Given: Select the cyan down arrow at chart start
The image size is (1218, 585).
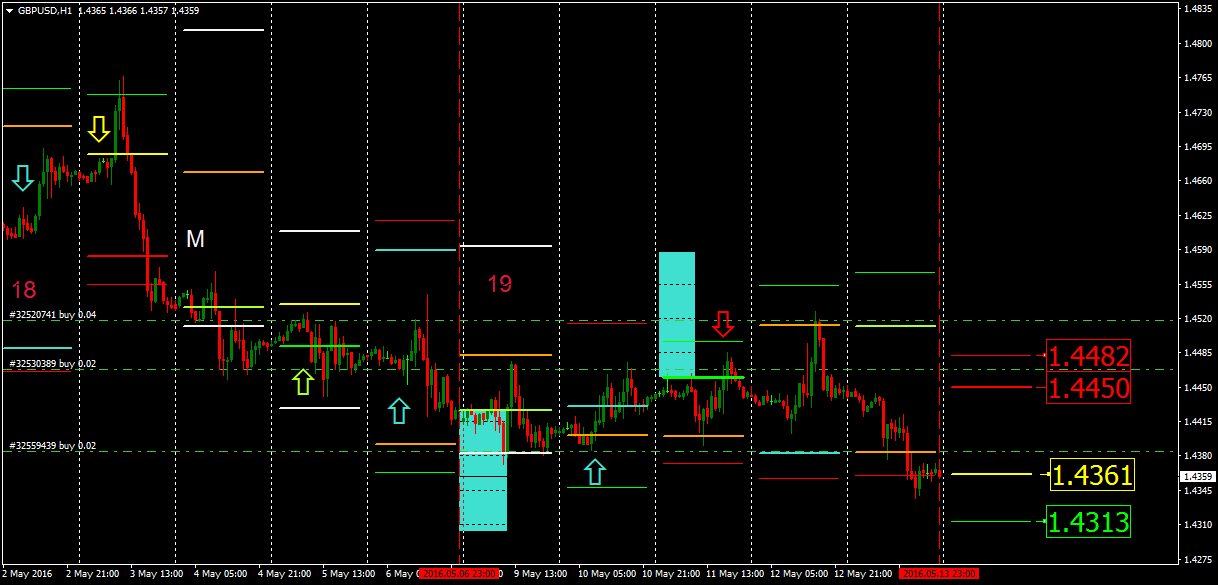Looking at the screenshot, I should [23, 178].
